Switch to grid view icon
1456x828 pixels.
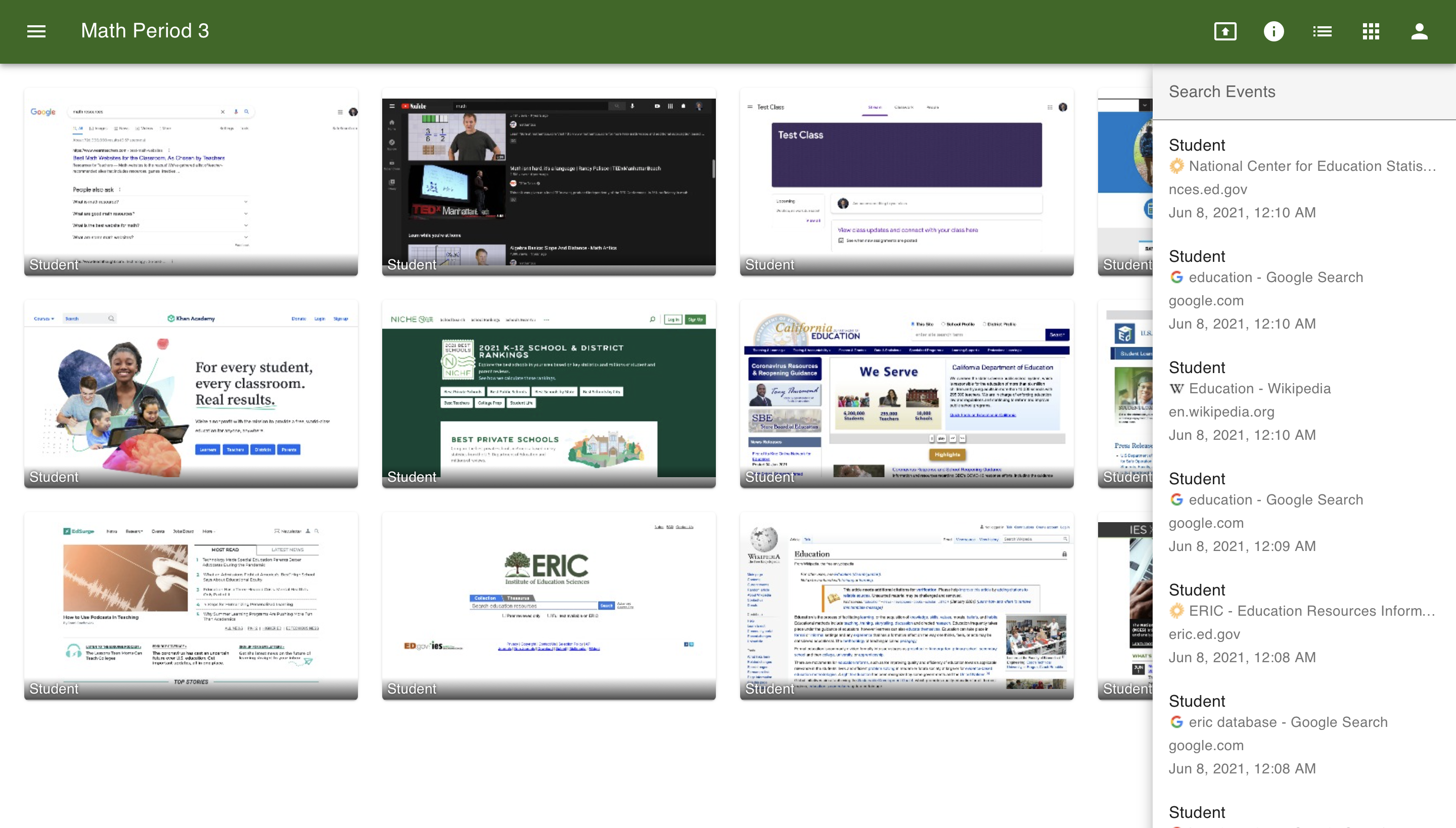pos(1371,31)
